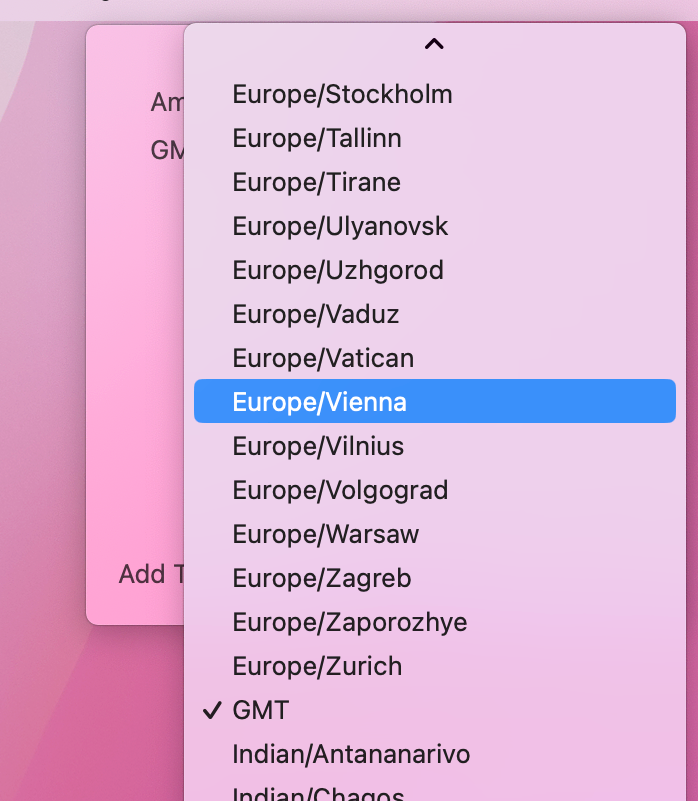698x801 pixels.
Task: Click the upward chevron to scroll the list
Action: [433, 44]
